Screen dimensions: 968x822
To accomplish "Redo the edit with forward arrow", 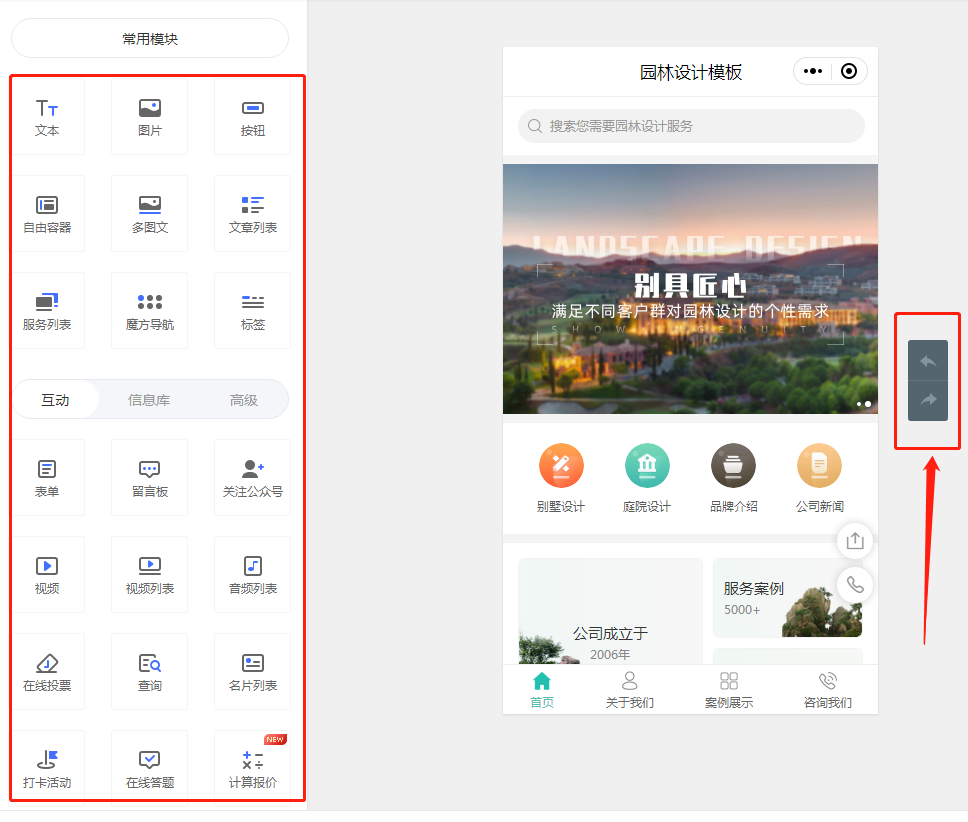I will click(928, 400).
